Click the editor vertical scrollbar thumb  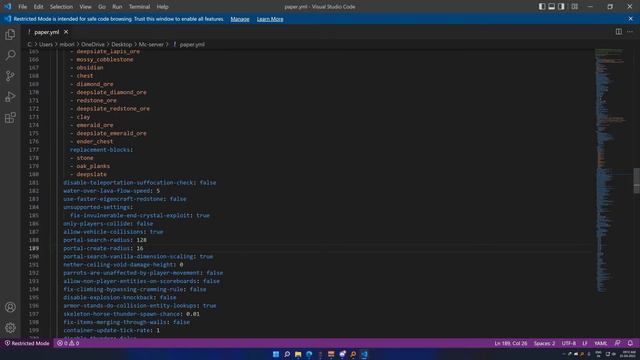point(636,180)
